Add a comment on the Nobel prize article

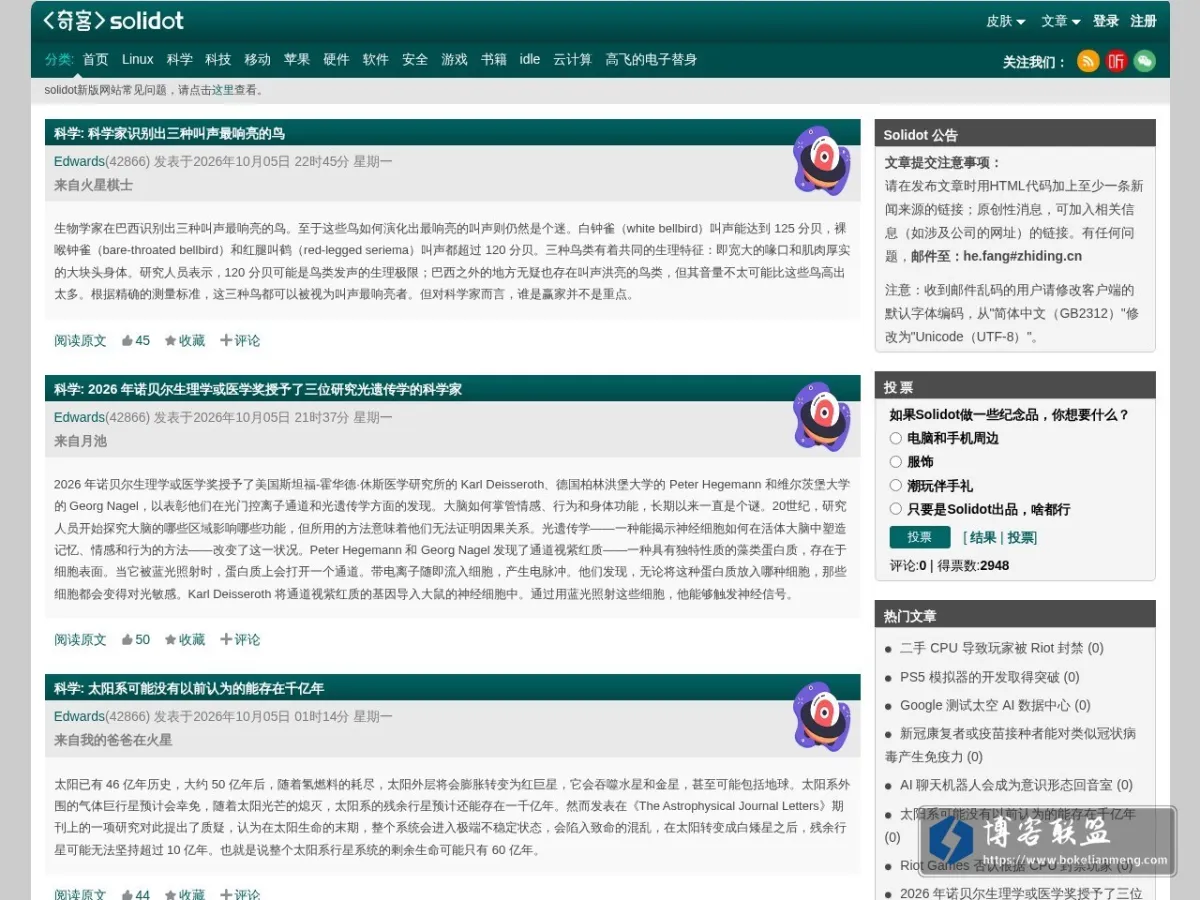[240, 640]
